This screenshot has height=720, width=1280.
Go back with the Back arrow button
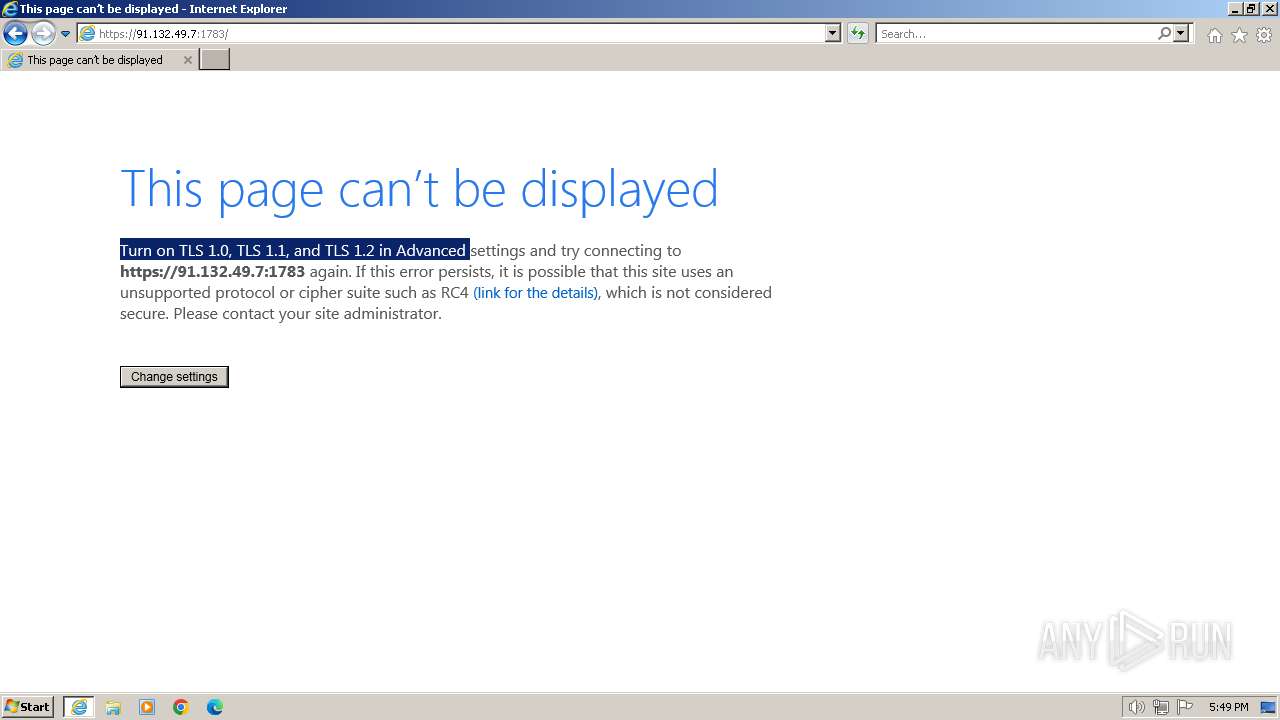pyautogui.click(x=15, y=34)
